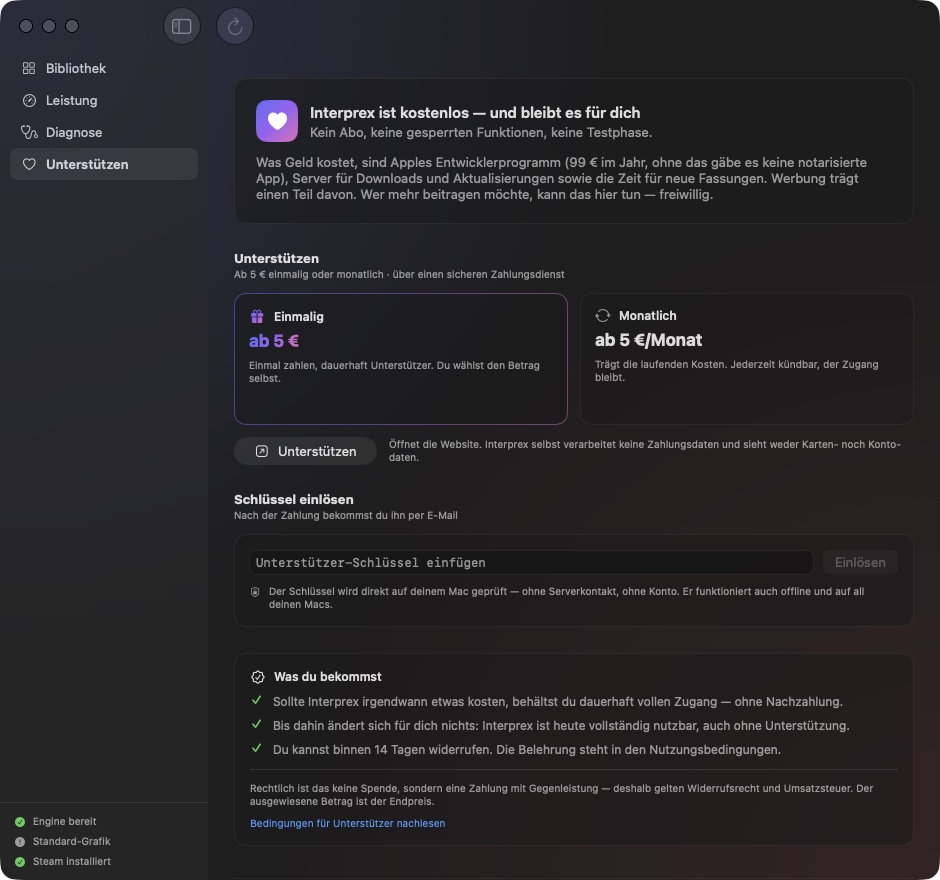Open the Diagnose page

[104, 132]
